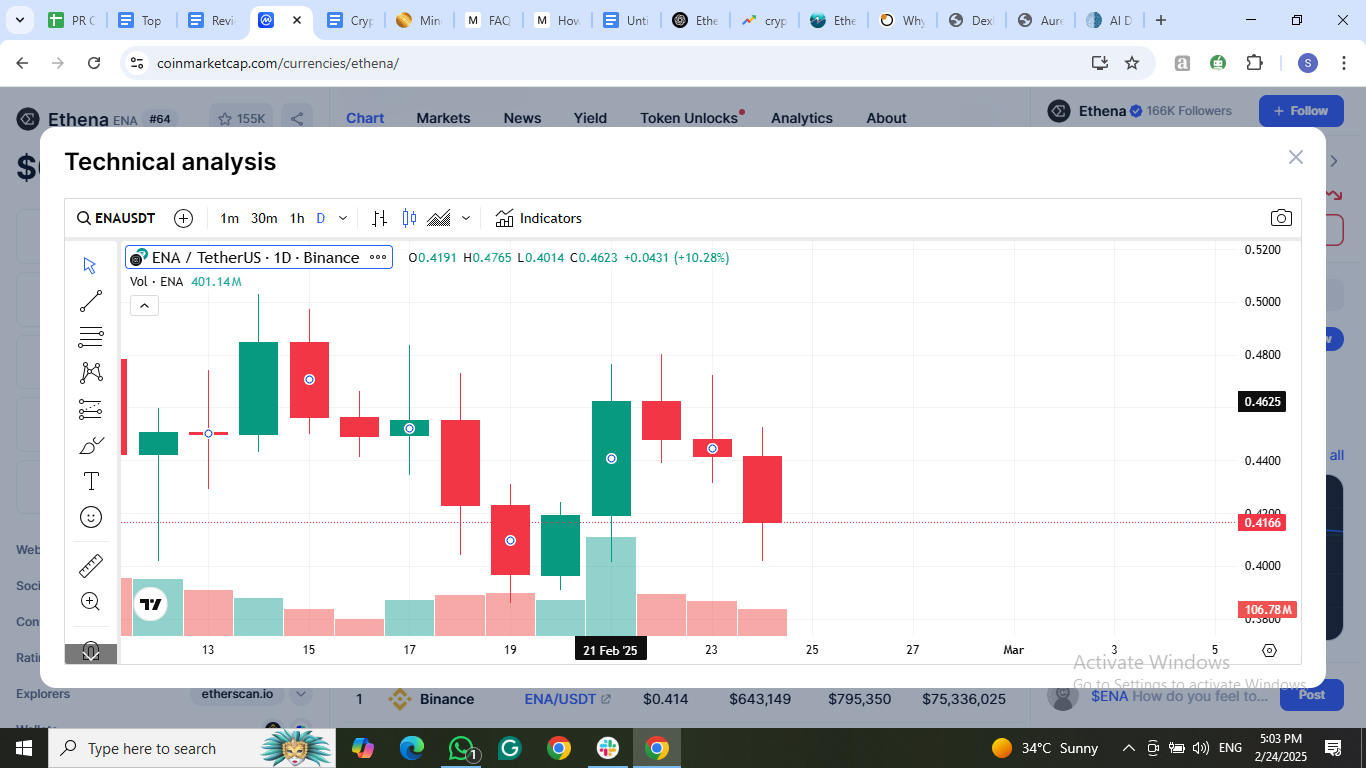Open the Analytics tab on the page

click(802, 118)
